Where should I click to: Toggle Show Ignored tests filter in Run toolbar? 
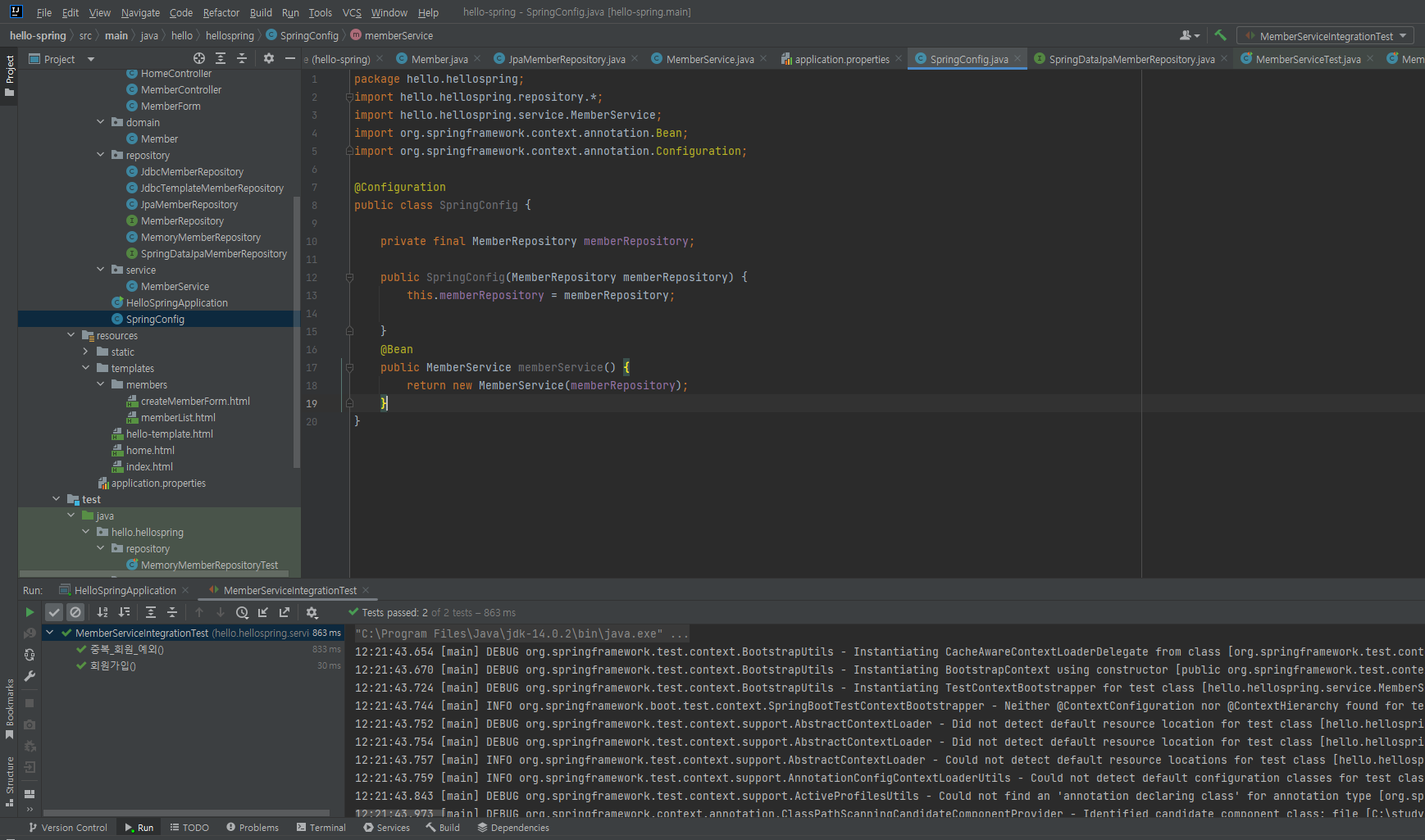(x=75, y=612)
